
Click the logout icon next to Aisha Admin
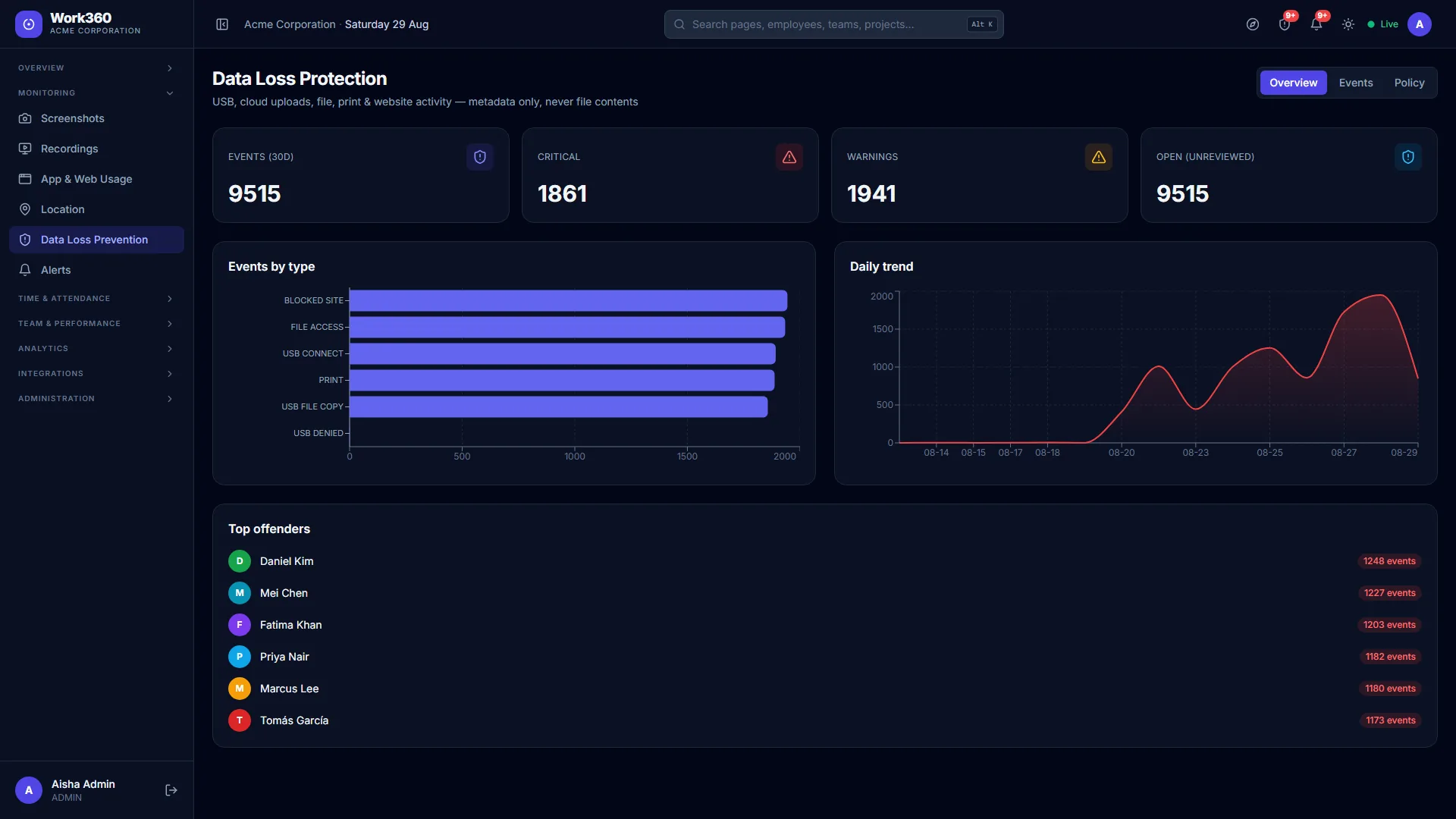tap(171, 790)
